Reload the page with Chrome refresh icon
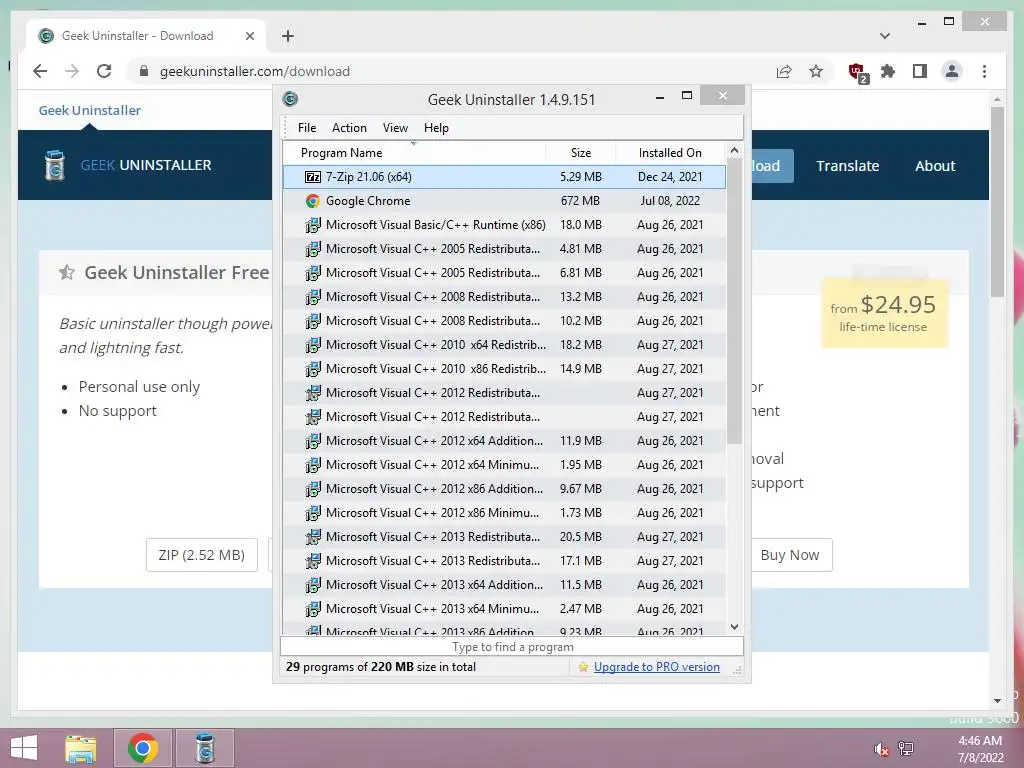1024x768 pixels. tap(104, 71)
